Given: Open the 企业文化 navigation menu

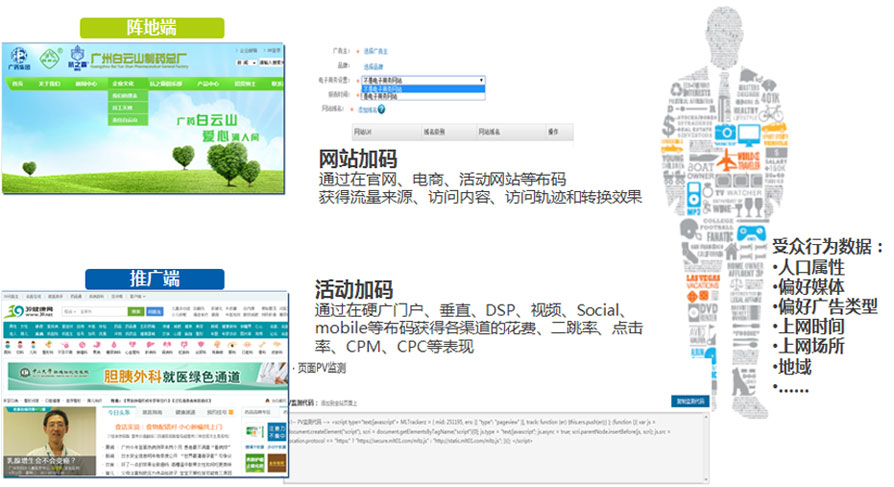Looking at the screenshot, I should click(x=123, y=84).
